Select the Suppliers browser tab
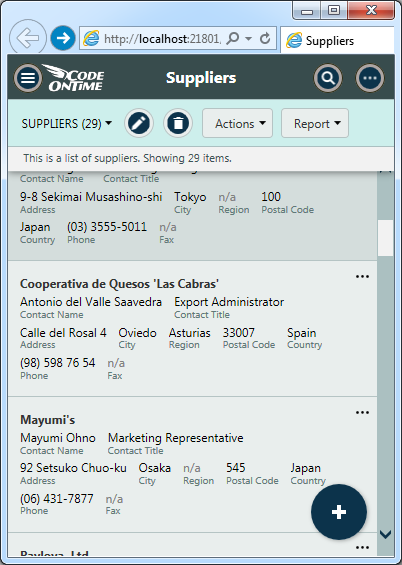 [337, 40]
